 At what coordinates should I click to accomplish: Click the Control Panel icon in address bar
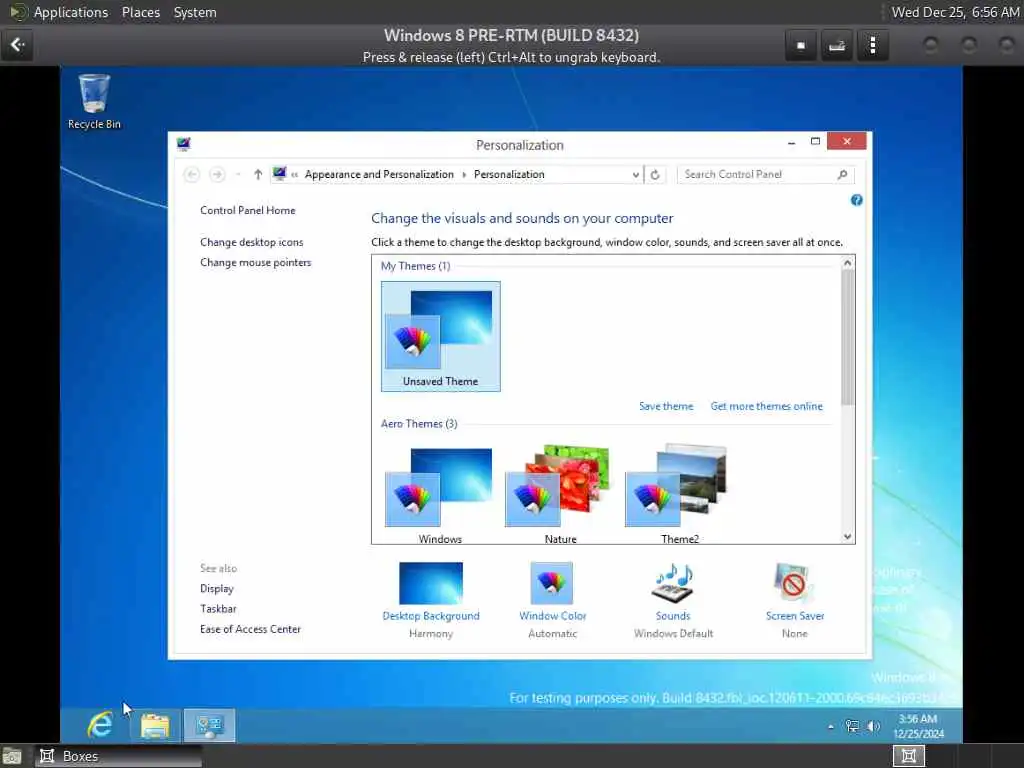(x=280, y=174)
